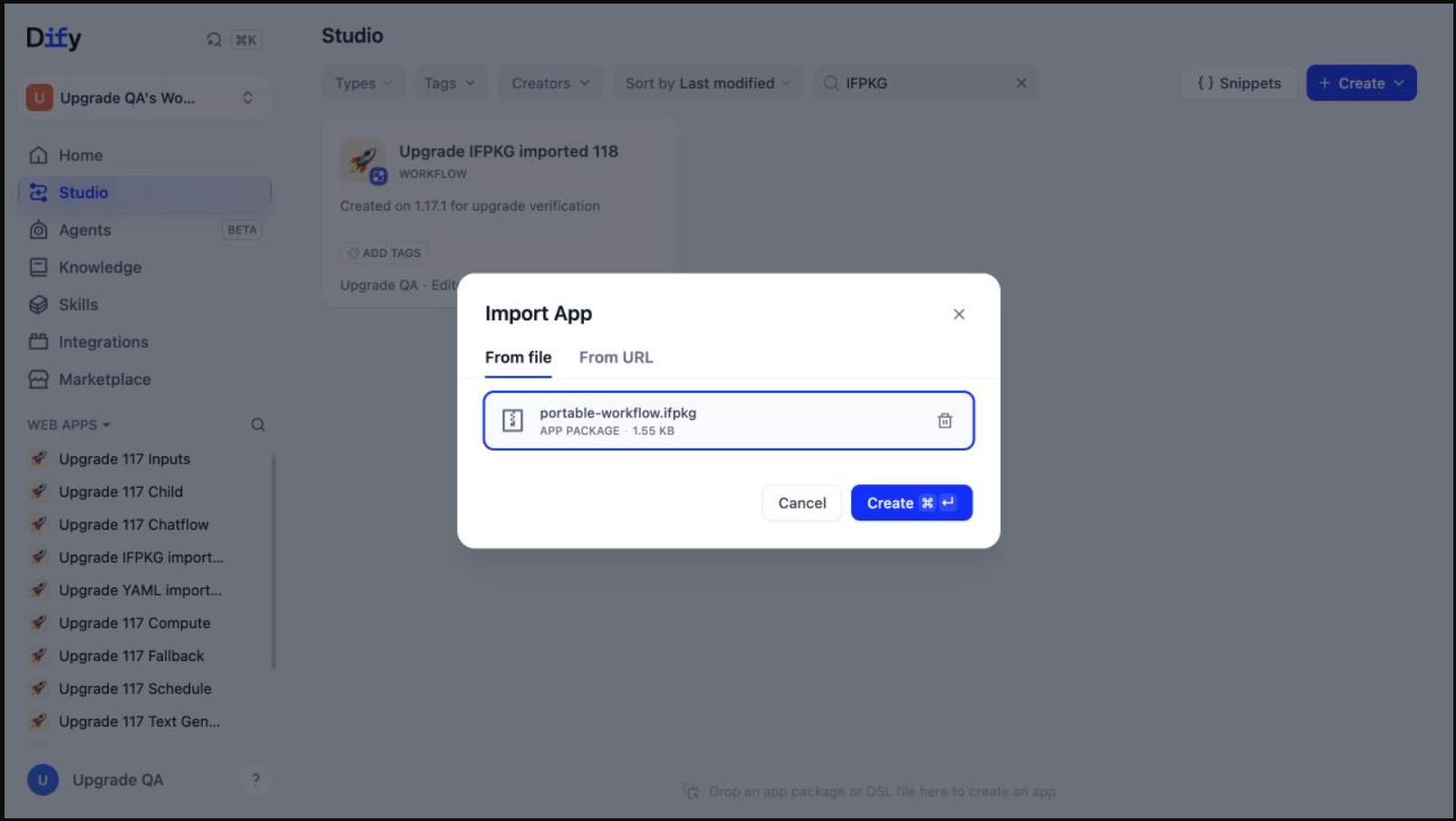Click the IFPKG search field
1456x821 pixels.
click(925, 83)
